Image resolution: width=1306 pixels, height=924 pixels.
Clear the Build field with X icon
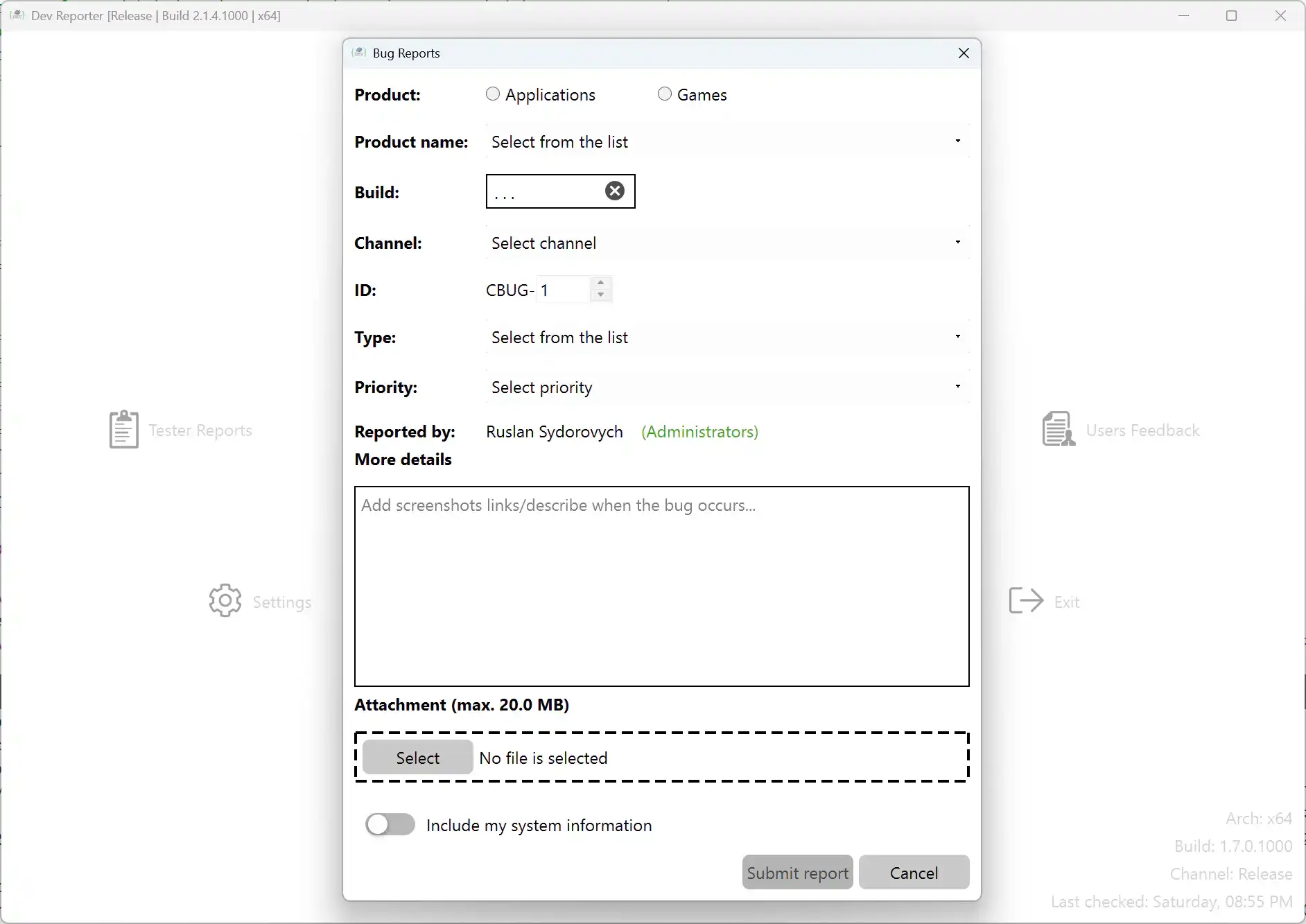[x=614, y=191]
